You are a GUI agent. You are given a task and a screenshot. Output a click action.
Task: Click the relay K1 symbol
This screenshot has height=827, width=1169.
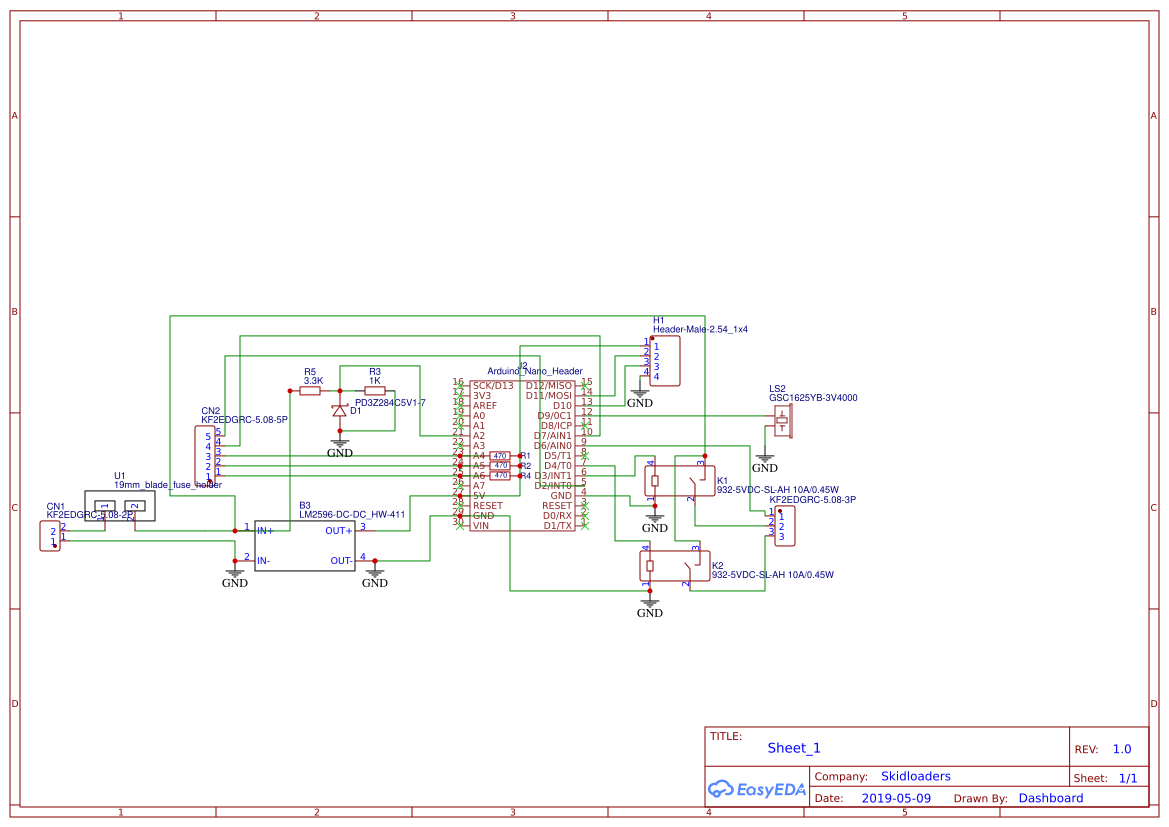[x=676, y=481]
